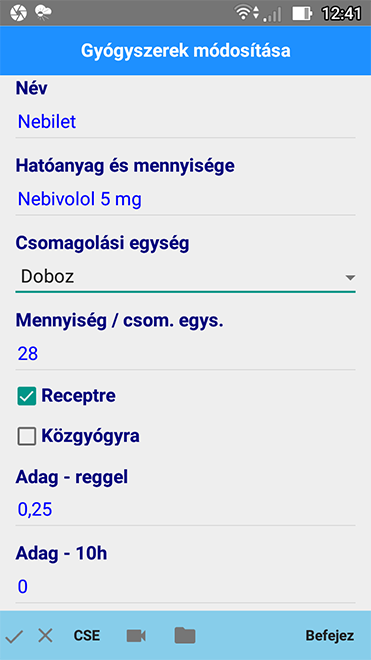This screenshot has height=660, width=371.
Task: Tap the battery status icon
Action: tap(302, 13)
